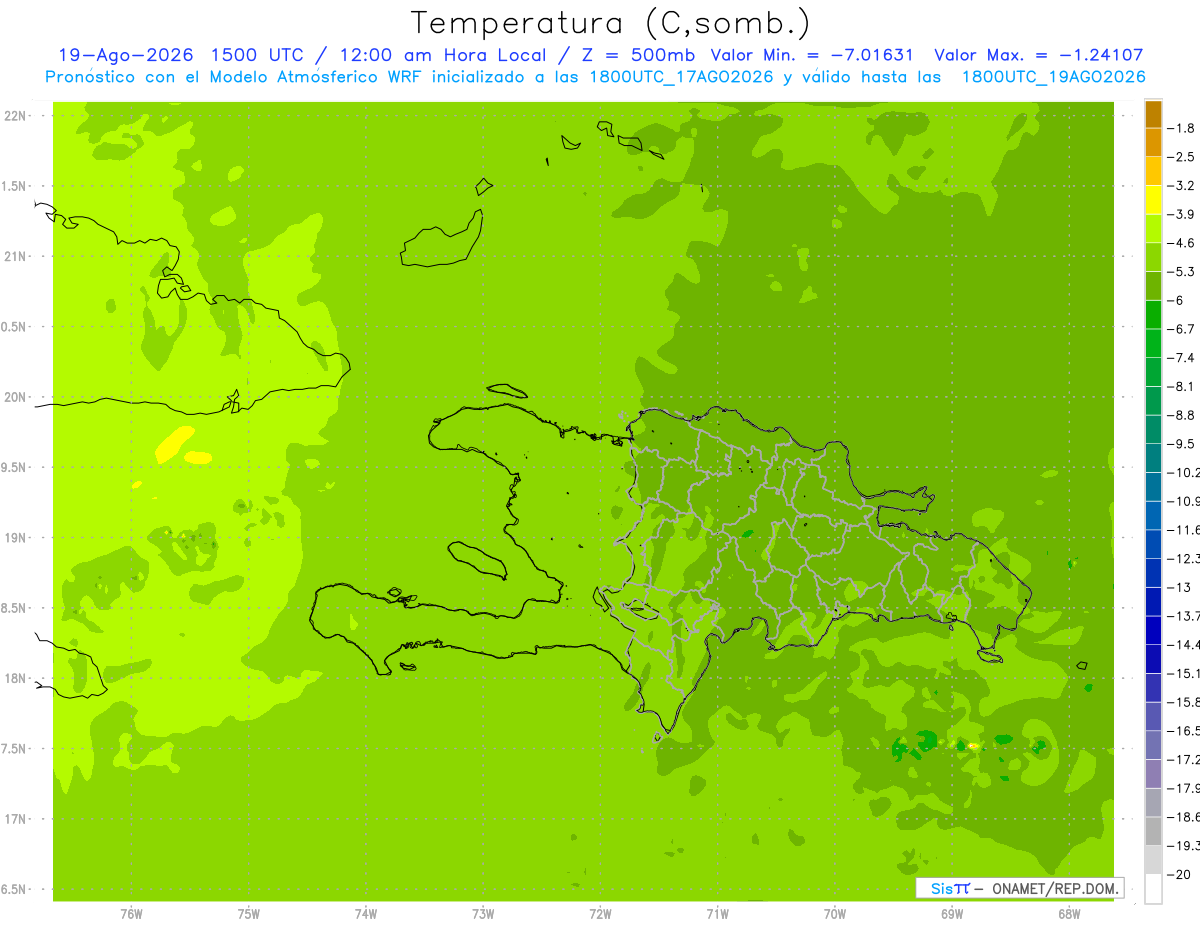Click the 18N latitude axis label
The width and height of the screenshot is (1200, 927).
(16, 678)
